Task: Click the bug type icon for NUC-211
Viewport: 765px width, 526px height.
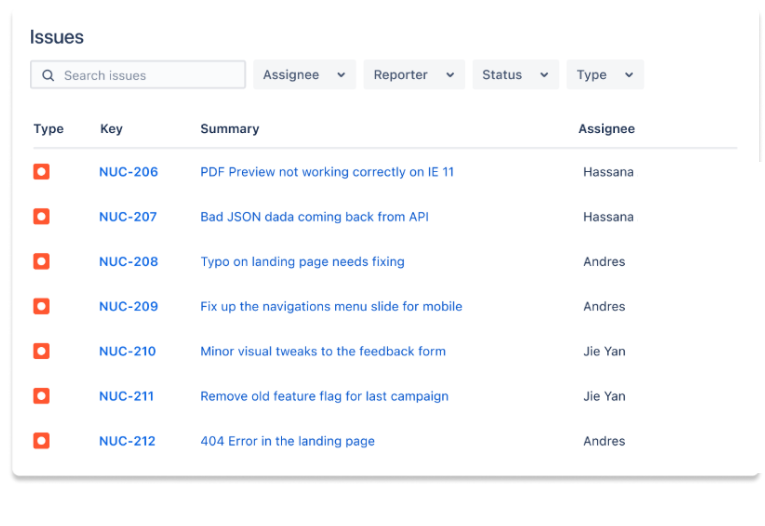Action: (x=41, y=396)
